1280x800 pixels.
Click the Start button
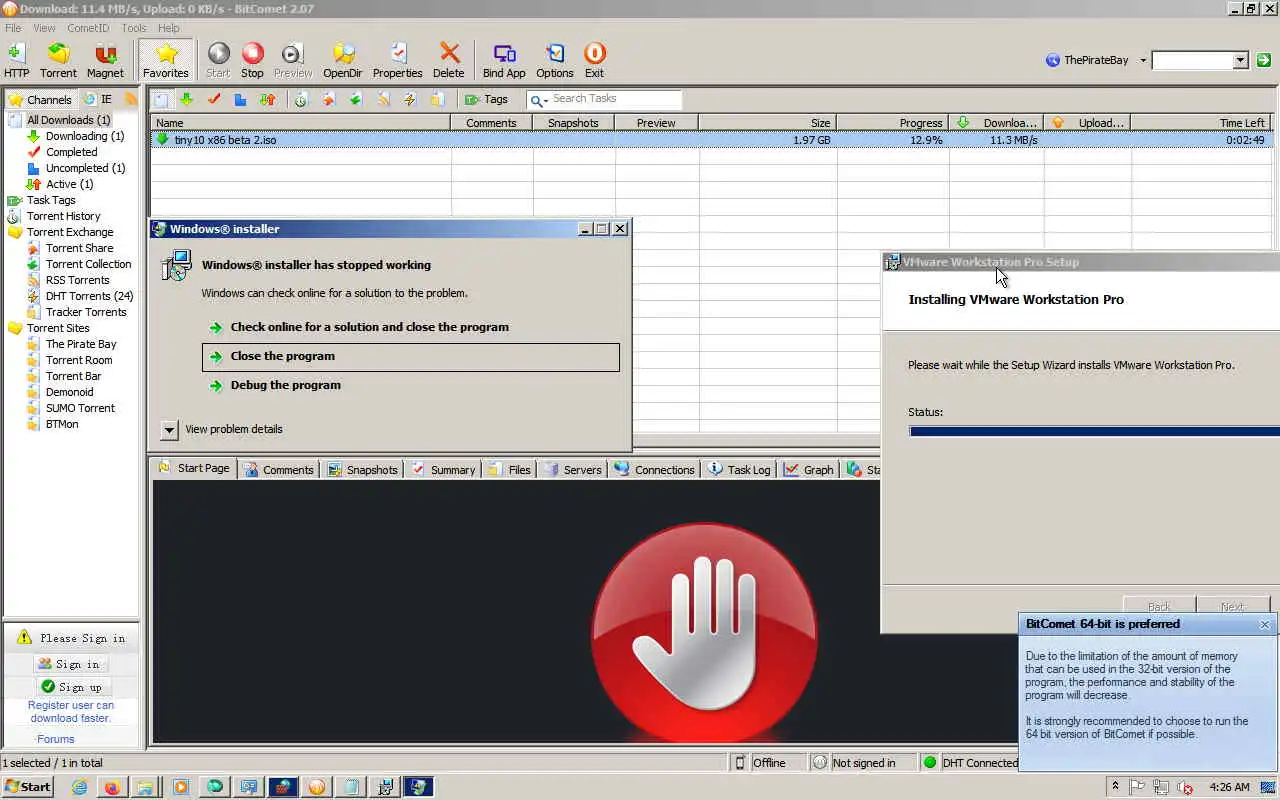pos(27,787)
